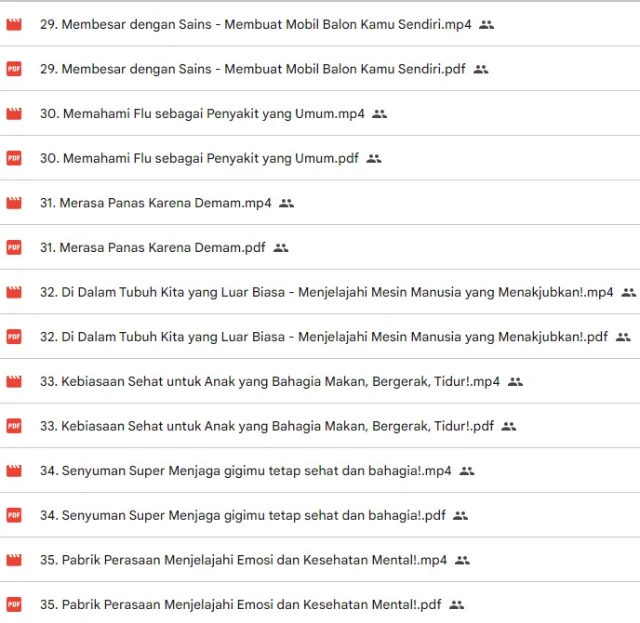
Task: Select 35. Pabrik Perasaan Menjelajahi Emosi.mp4
Action: tap(243, 560)
